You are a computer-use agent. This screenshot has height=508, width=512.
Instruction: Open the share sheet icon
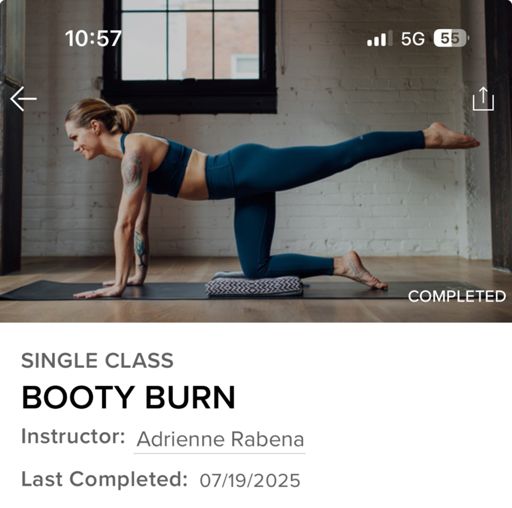point(483,99)
